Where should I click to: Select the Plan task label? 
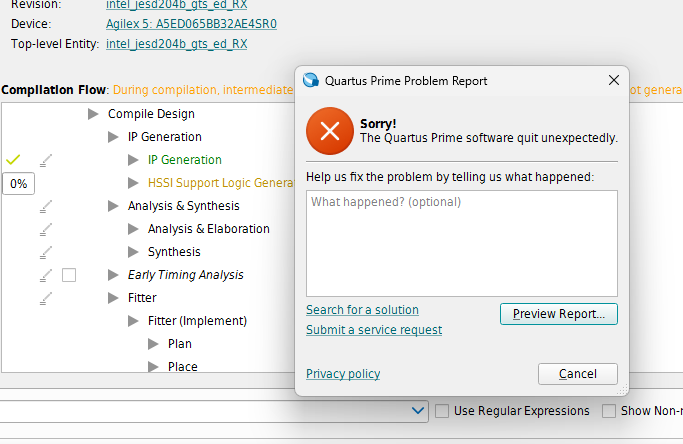(x=179, y=344)
